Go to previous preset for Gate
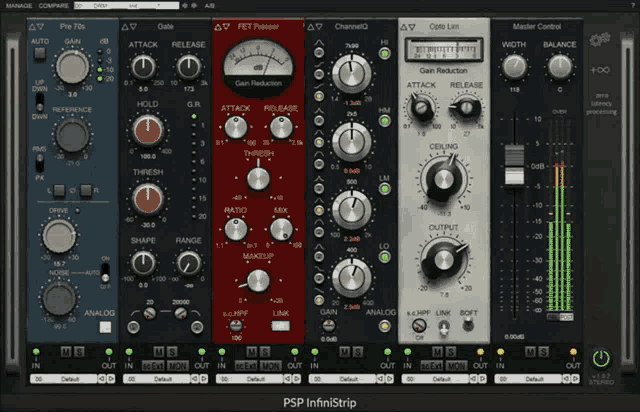 click(195, 379)
